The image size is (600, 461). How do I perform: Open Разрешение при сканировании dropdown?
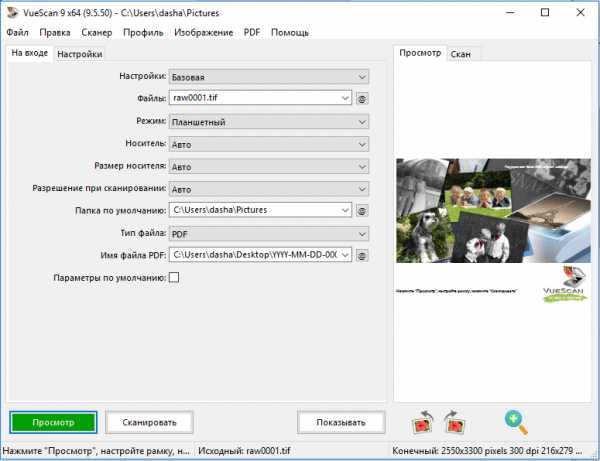pos(269,189)
